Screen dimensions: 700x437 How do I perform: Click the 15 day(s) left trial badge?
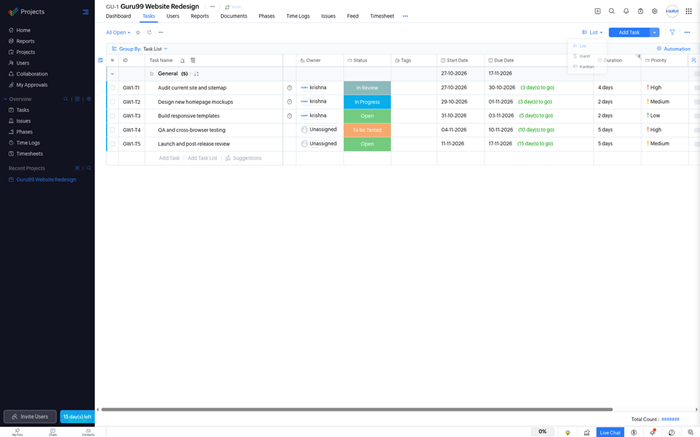pos(77,416)
